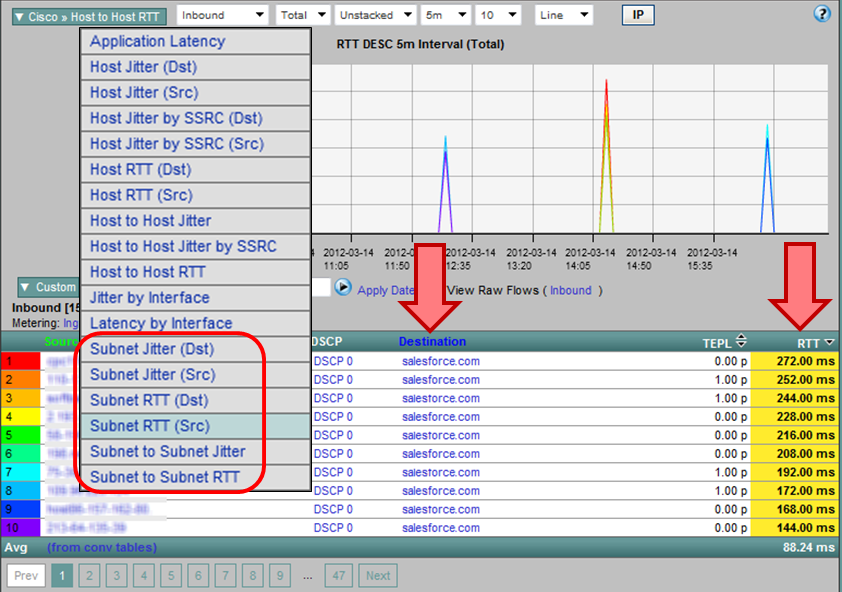Open the first salesforce.com destination link
Viewport: 842px width, 592px height.
coord(440,361)
